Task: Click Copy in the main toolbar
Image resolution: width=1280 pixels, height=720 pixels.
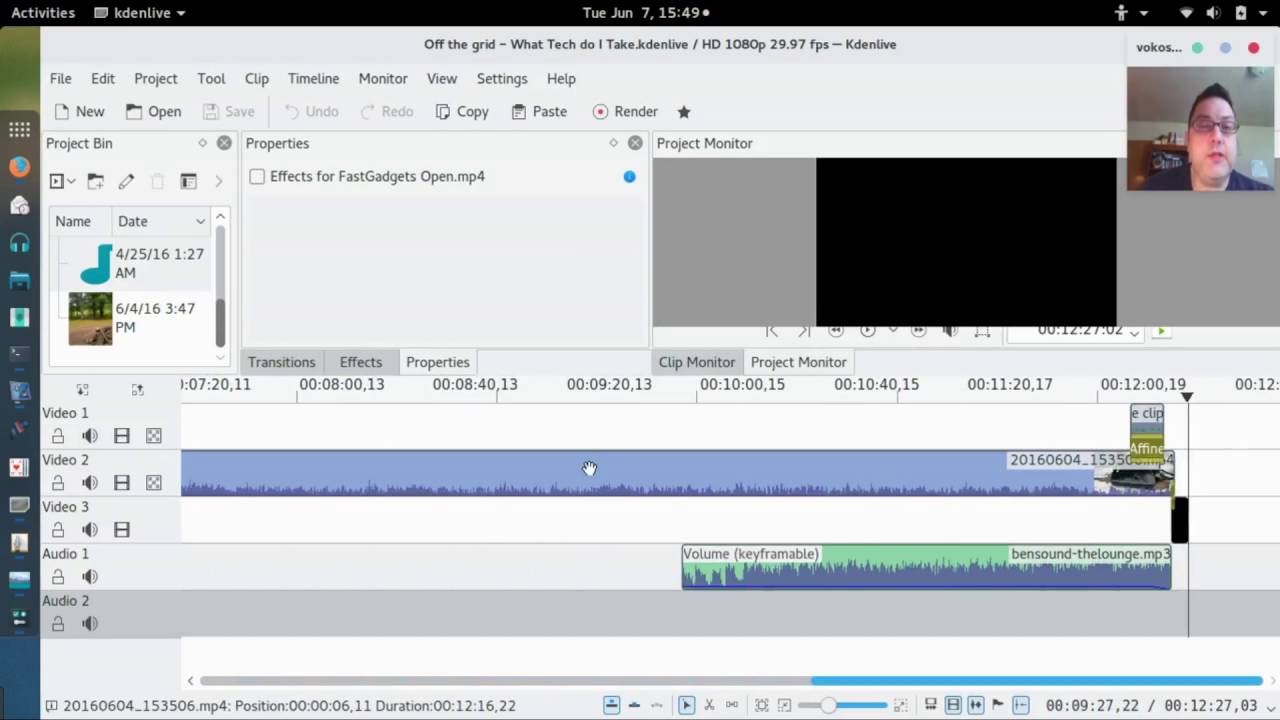Action: (462, 112)
